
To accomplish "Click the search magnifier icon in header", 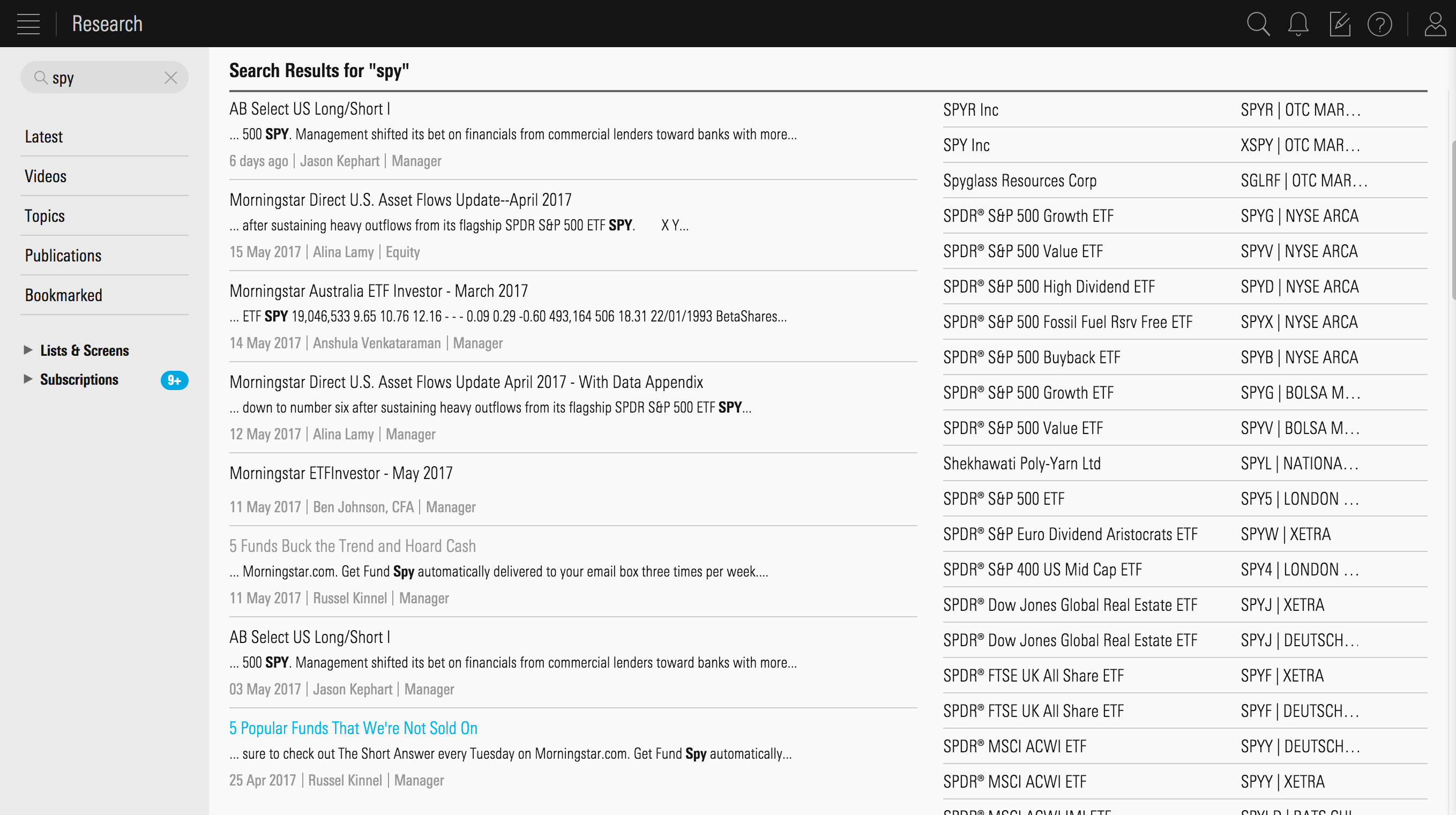I will pyautogui.click(x=1258, y=24).
